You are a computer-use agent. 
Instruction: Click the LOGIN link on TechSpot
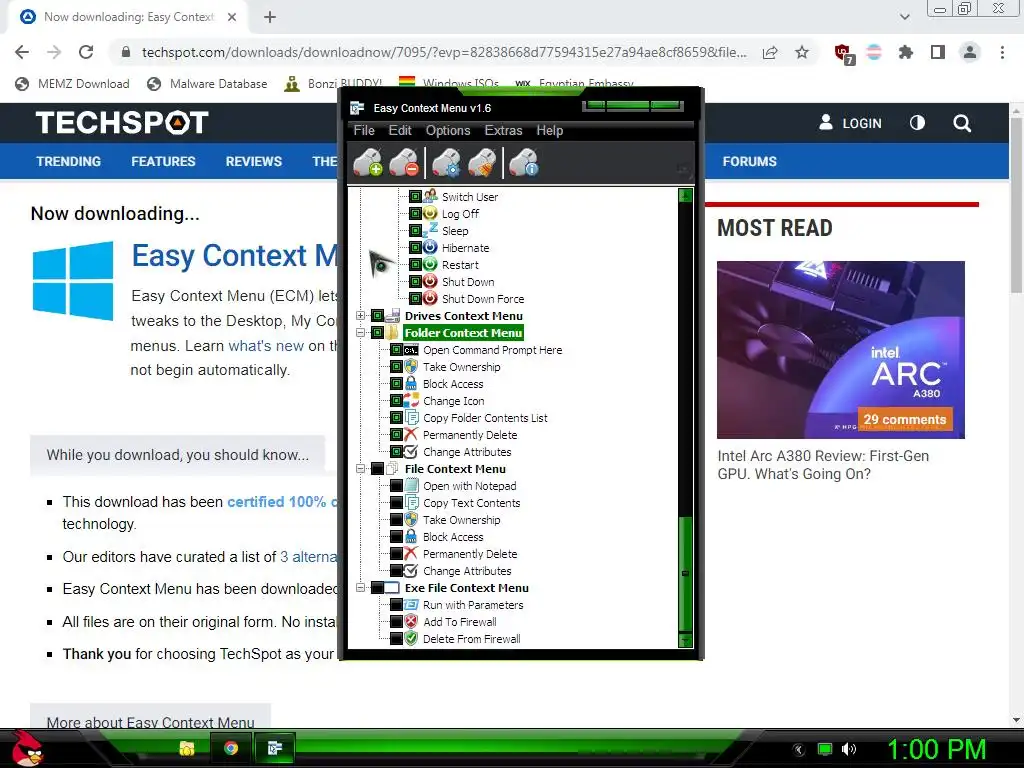(x=850, y=123)
